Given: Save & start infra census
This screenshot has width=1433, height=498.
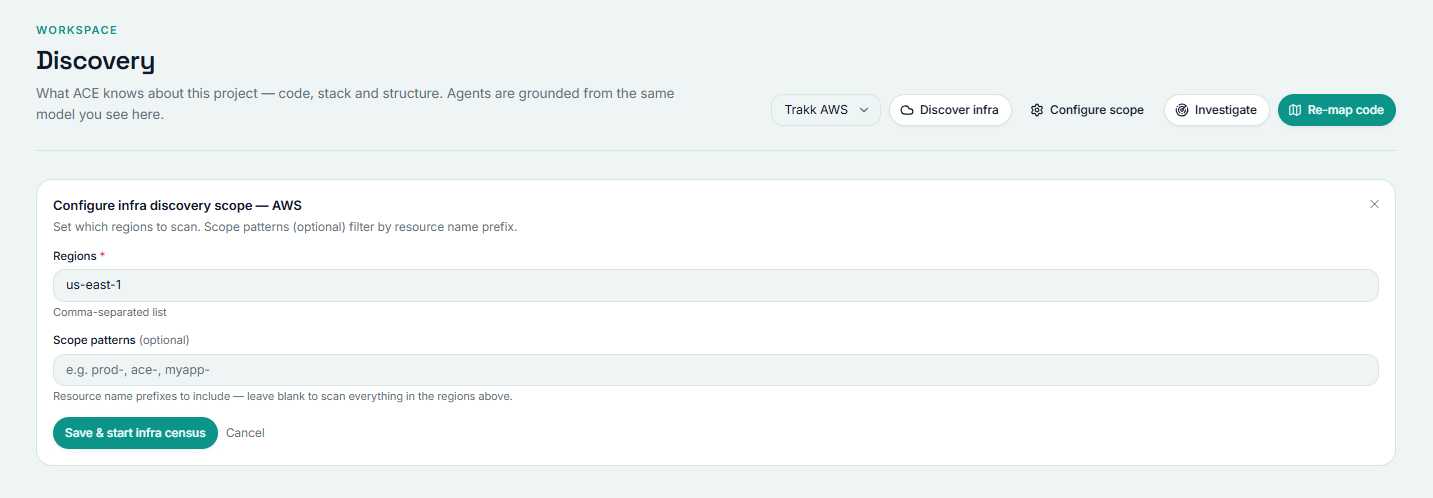Looking at the screenshot, I should (135, 433).
